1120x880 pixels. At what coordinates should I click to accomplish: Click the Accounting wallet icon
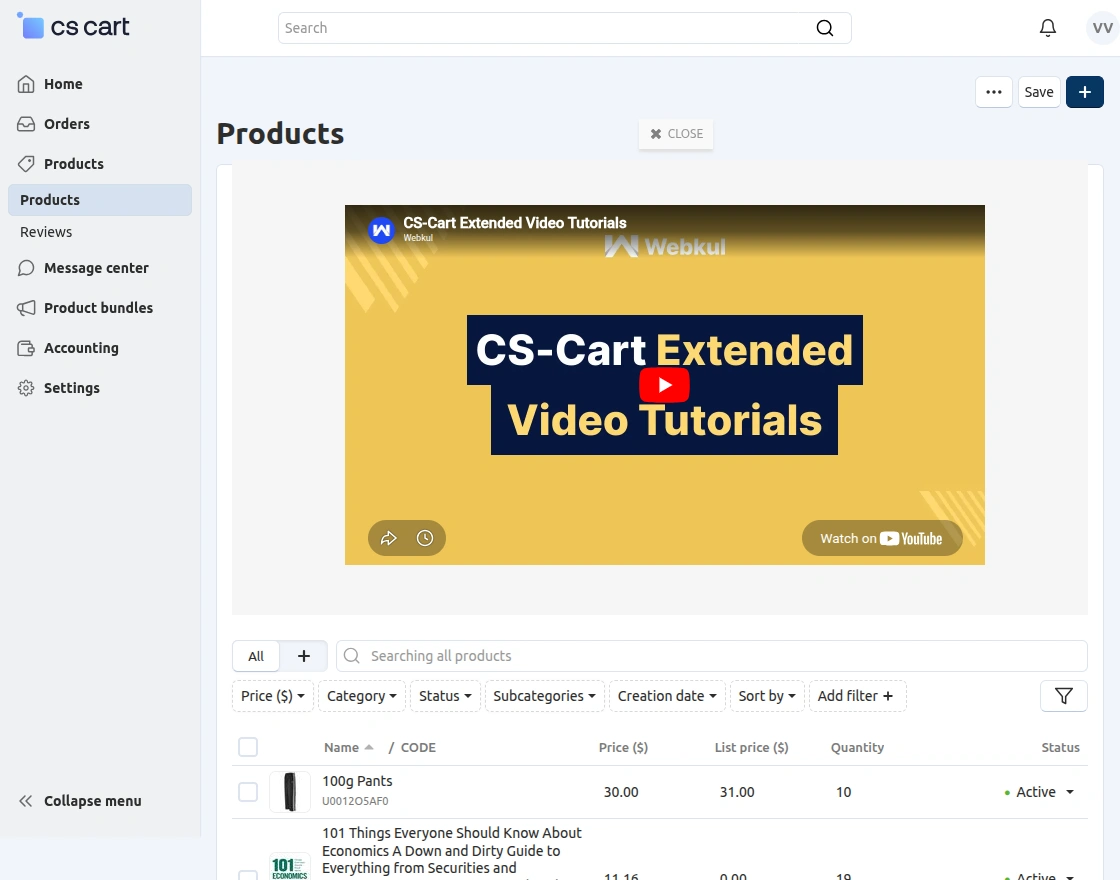(26, 348)
